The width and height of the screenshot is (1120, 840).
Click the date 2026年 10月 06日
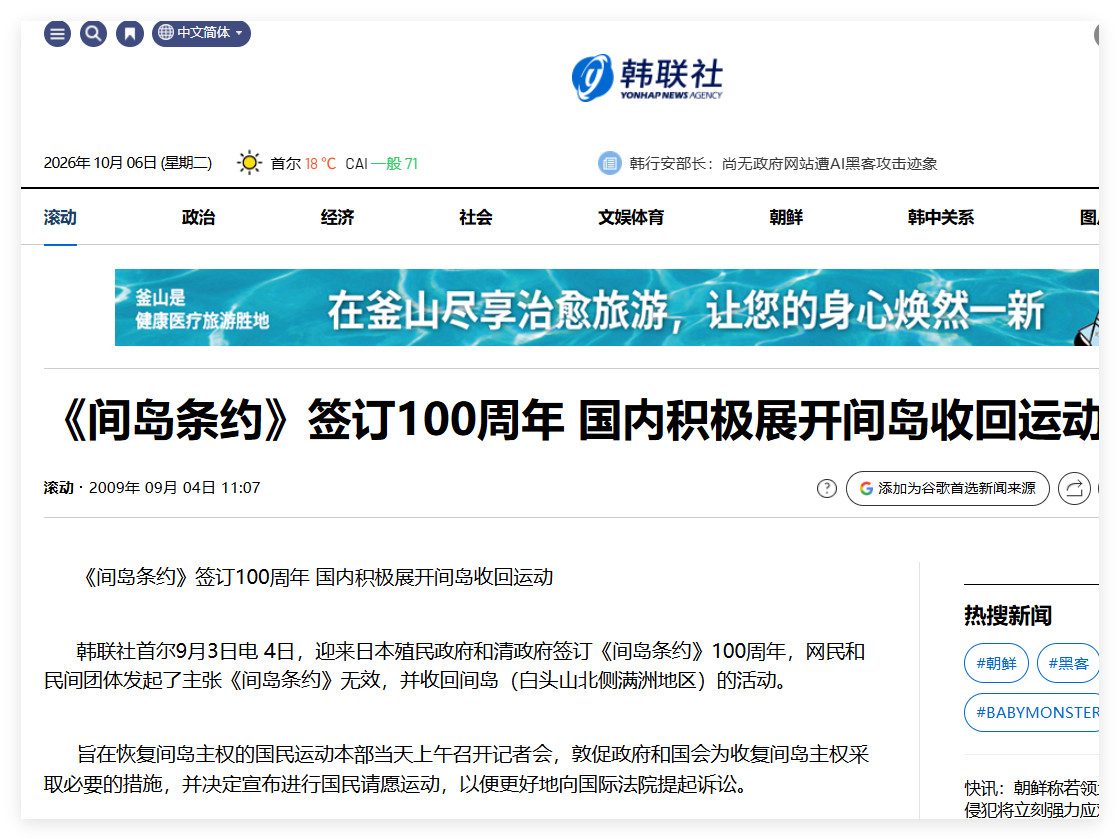(x=128, y=163)
